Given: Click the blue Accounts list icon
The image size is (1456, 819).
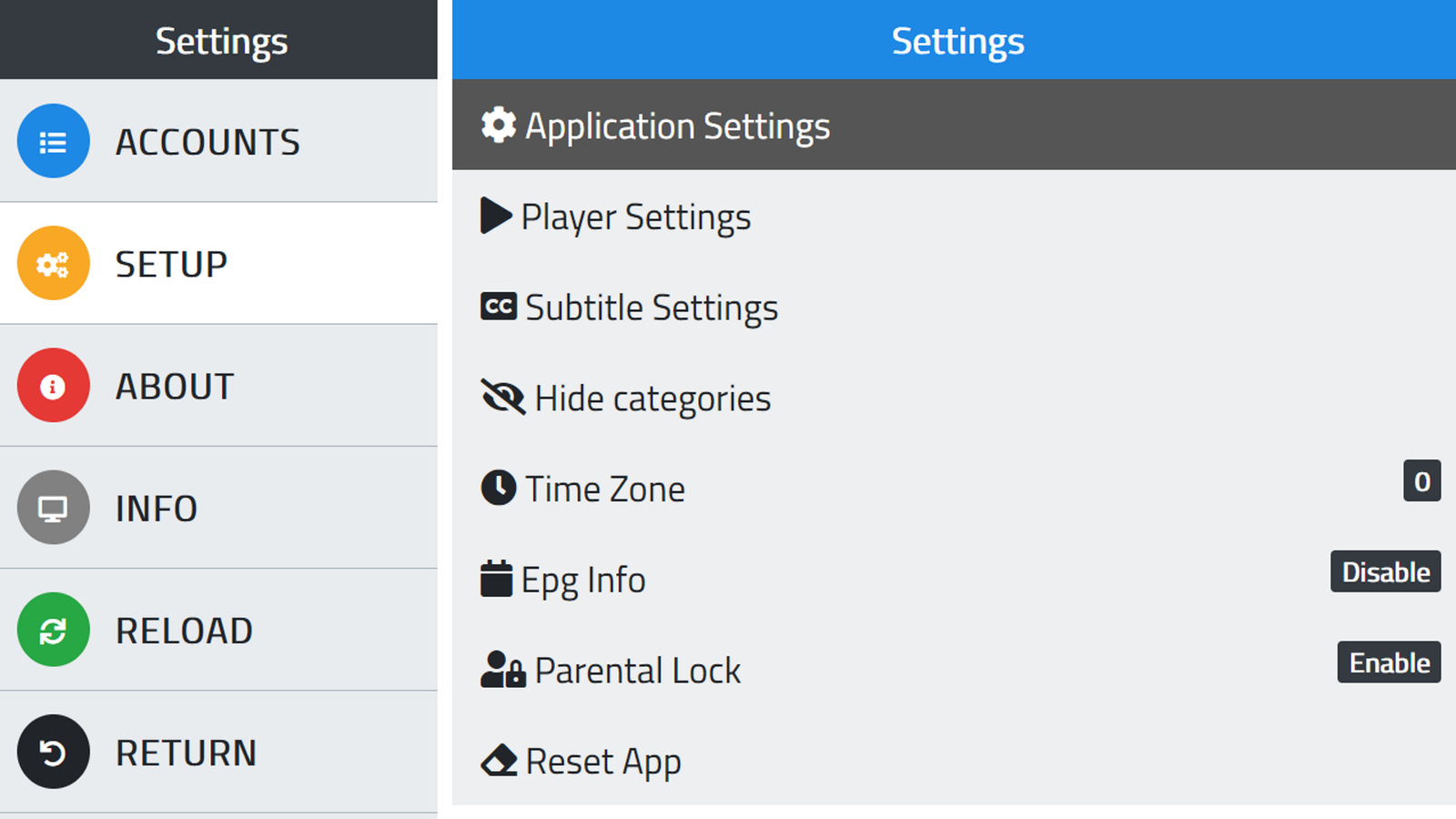Looking at the screenshot, I should (x=53, y=141).
